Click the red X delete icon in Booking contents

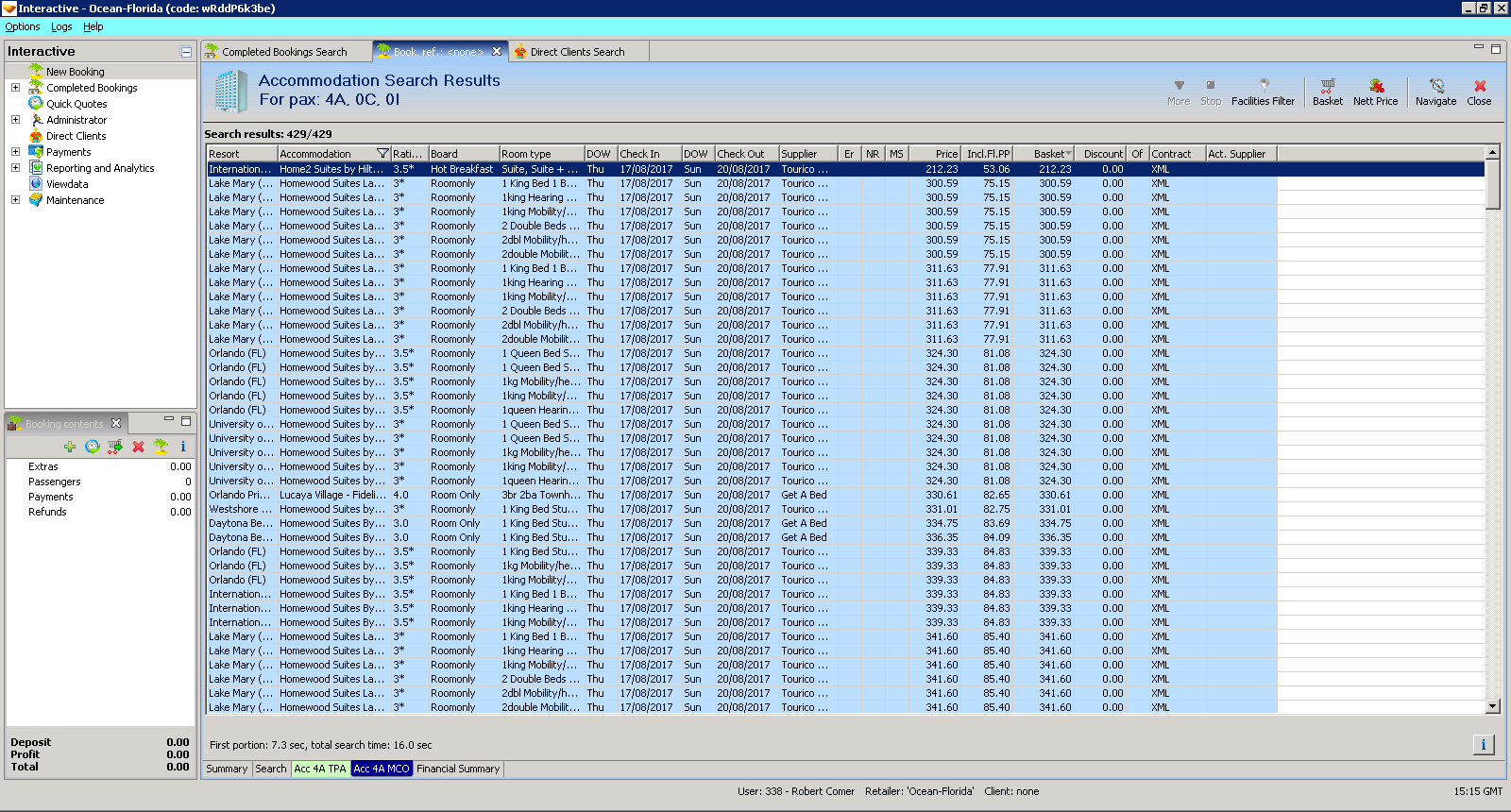(x=138, y=447)
